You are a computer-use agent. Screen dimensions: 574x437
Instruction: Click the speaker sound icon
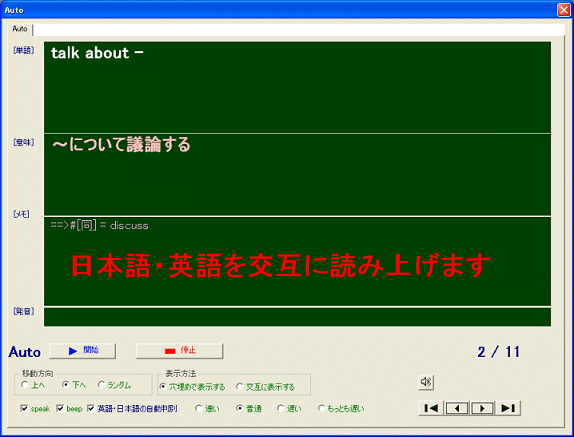426,382
